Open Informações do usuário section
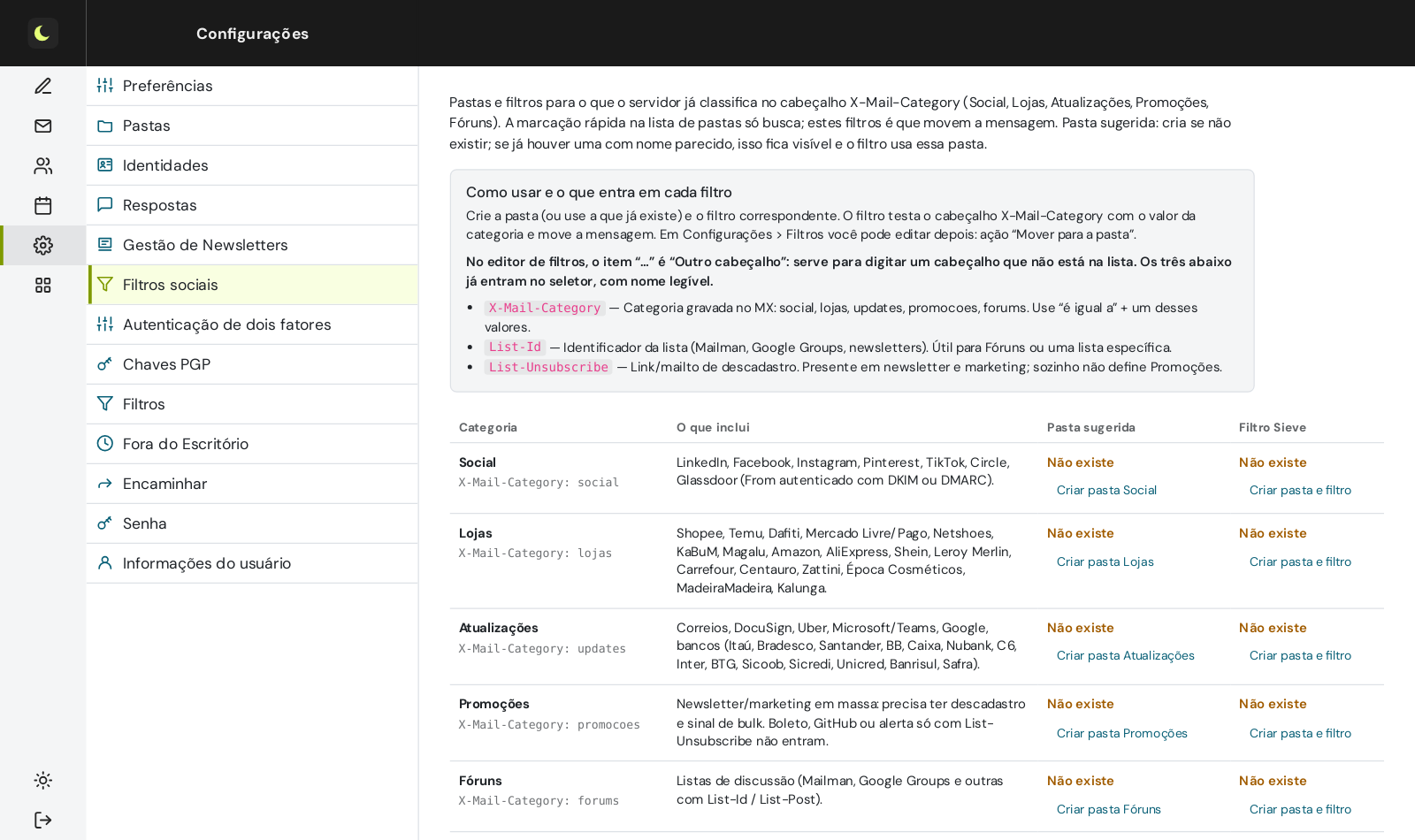1415x840 pixels. 252,563
